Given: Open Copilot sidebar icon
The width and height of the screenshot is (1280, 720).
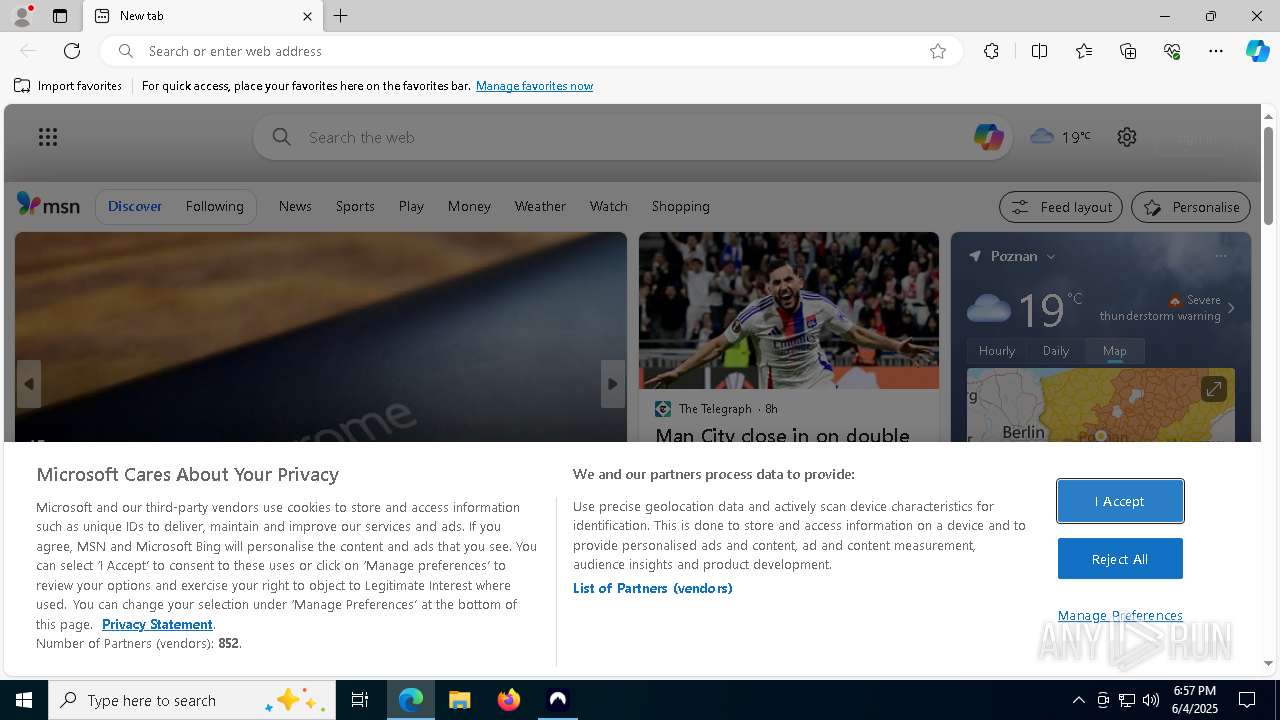Looking at the screenshot, I should (1257, 51).
